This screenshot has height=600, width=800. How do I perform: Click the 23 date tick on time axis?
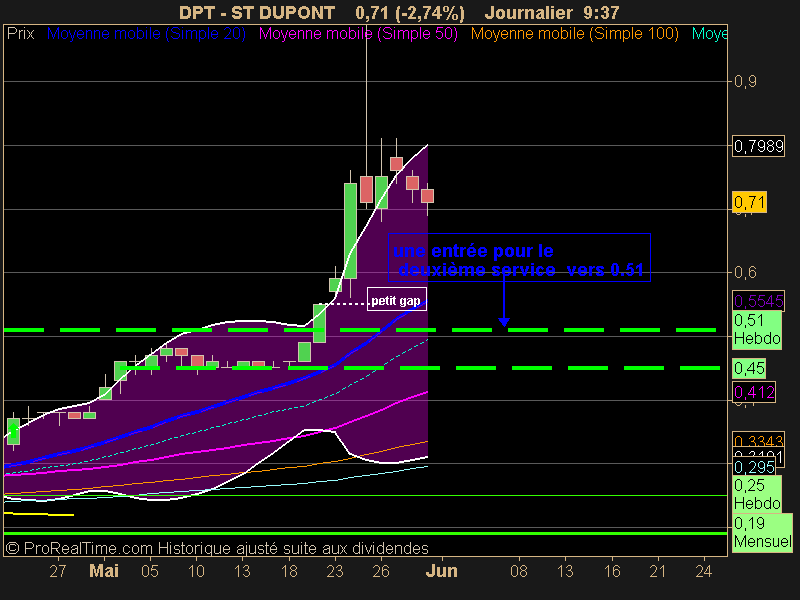tap(335, 571)
